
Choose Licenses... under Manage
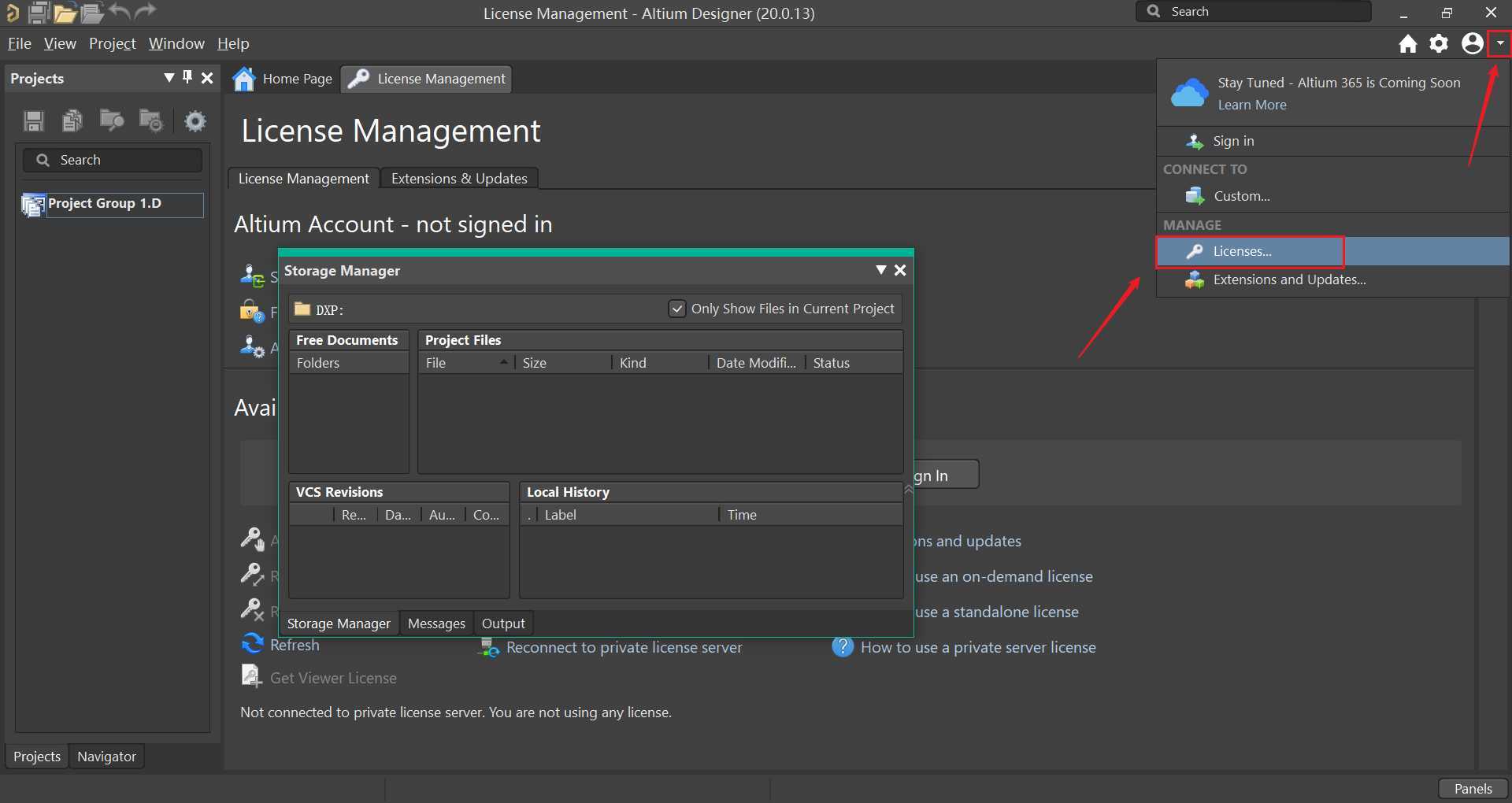coord(1332,251)
